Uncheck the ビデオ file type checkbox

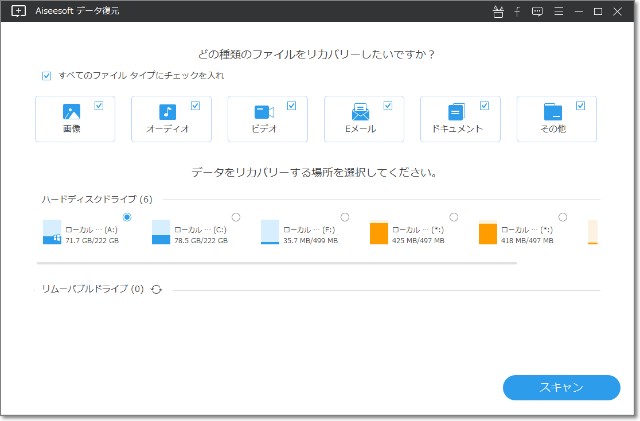(291, 105)
